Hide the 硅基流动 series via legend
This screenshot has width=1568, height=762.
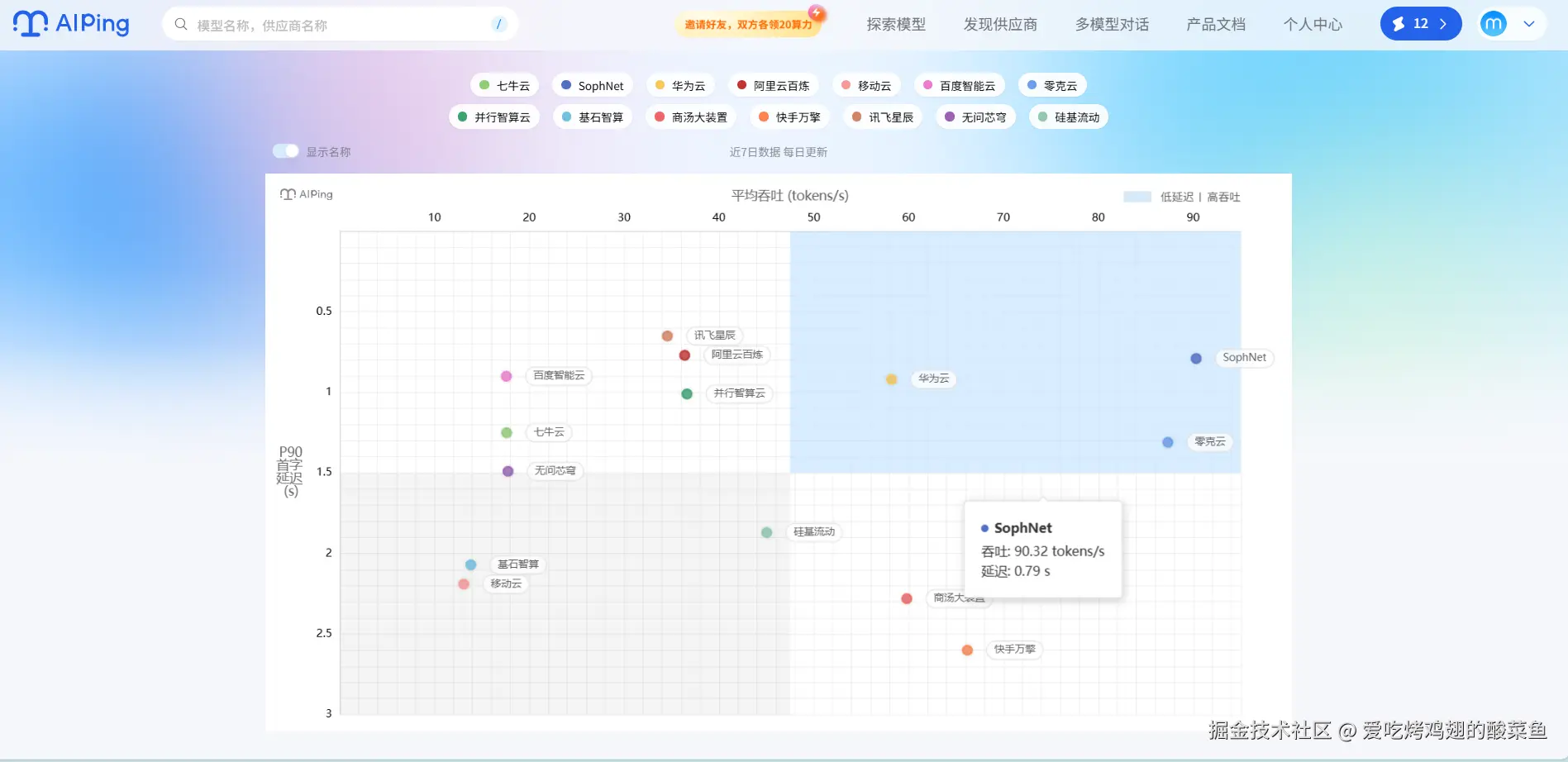1069,117
